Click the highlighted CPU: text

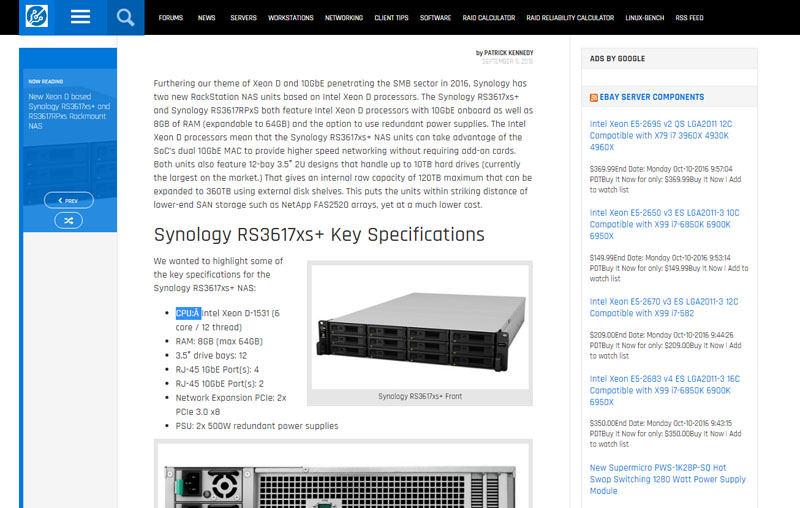[188, 313]
